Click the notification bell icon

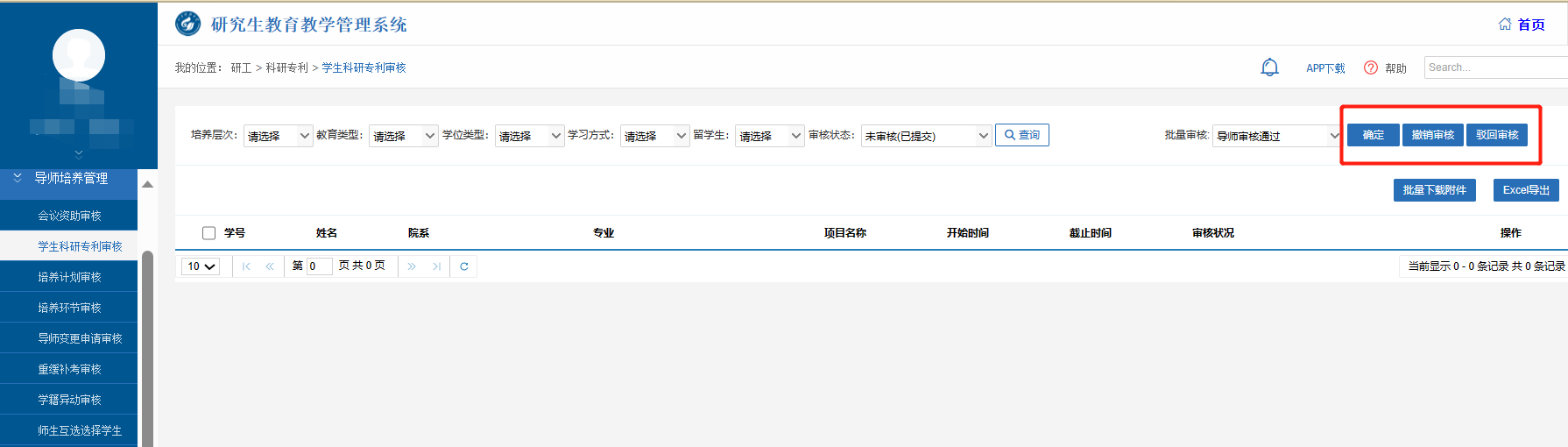click(x=1269, y=67)
